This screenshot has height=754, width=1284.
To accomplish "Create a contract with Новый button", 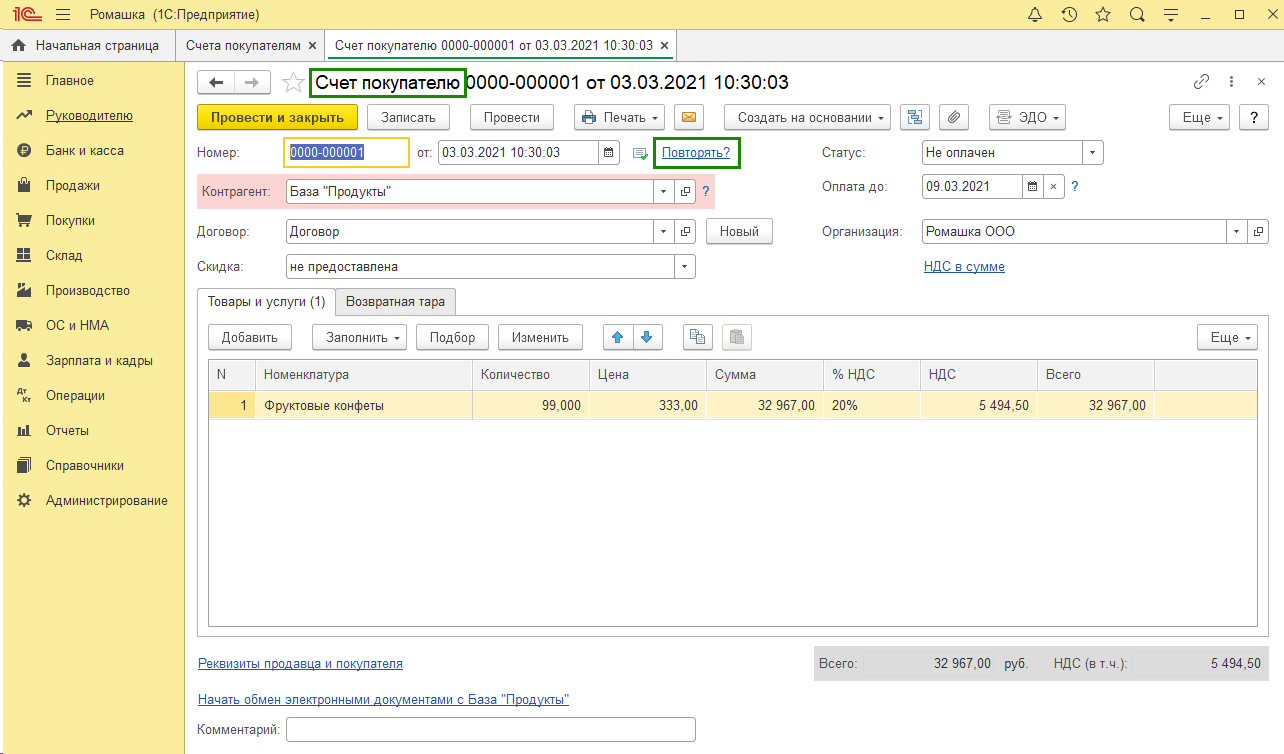I will click(x=740, y=231).
